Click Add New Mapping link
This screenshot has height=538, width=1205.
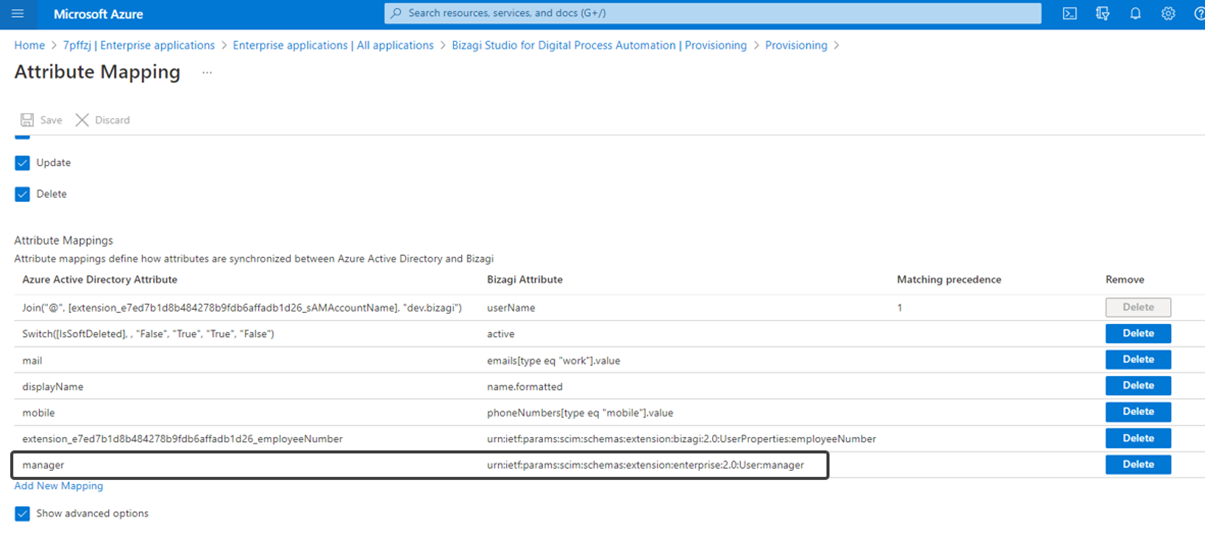[x=58, y=486]
